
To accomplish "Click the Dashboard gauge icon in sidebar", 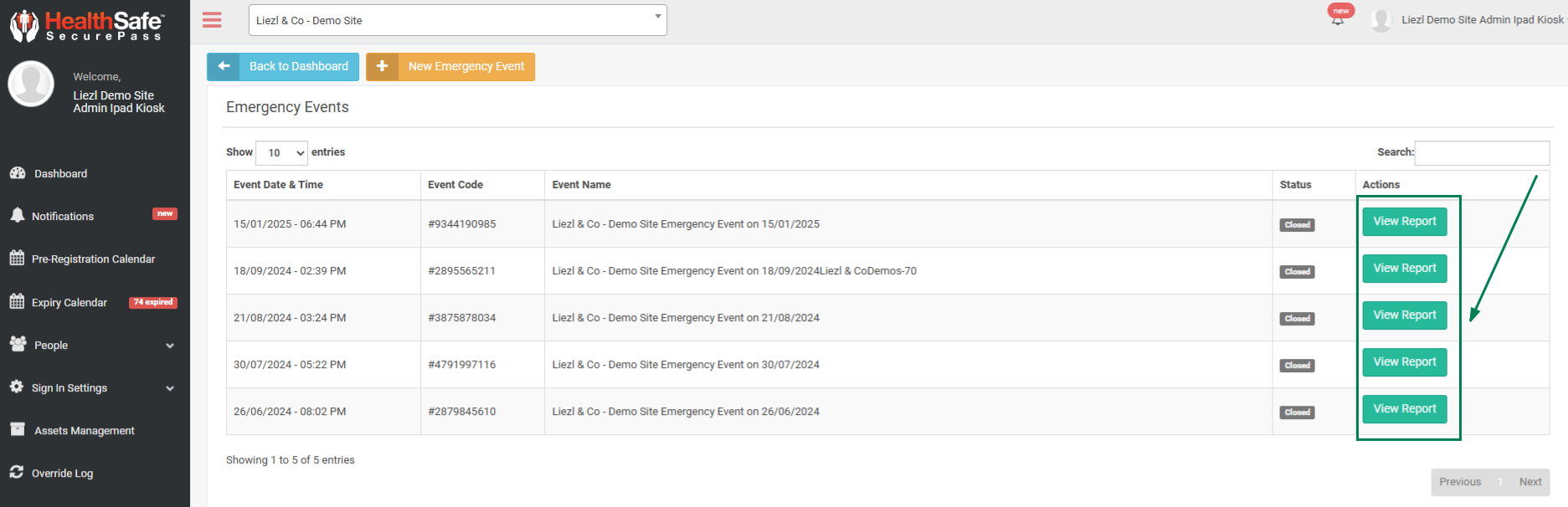I will [x=18, y=173].
